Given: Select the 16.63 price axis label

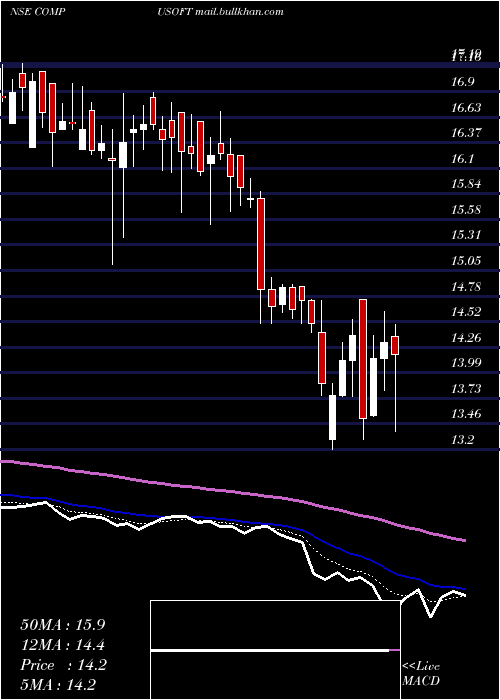Looking at the screenshot, I should click(467, 108).
